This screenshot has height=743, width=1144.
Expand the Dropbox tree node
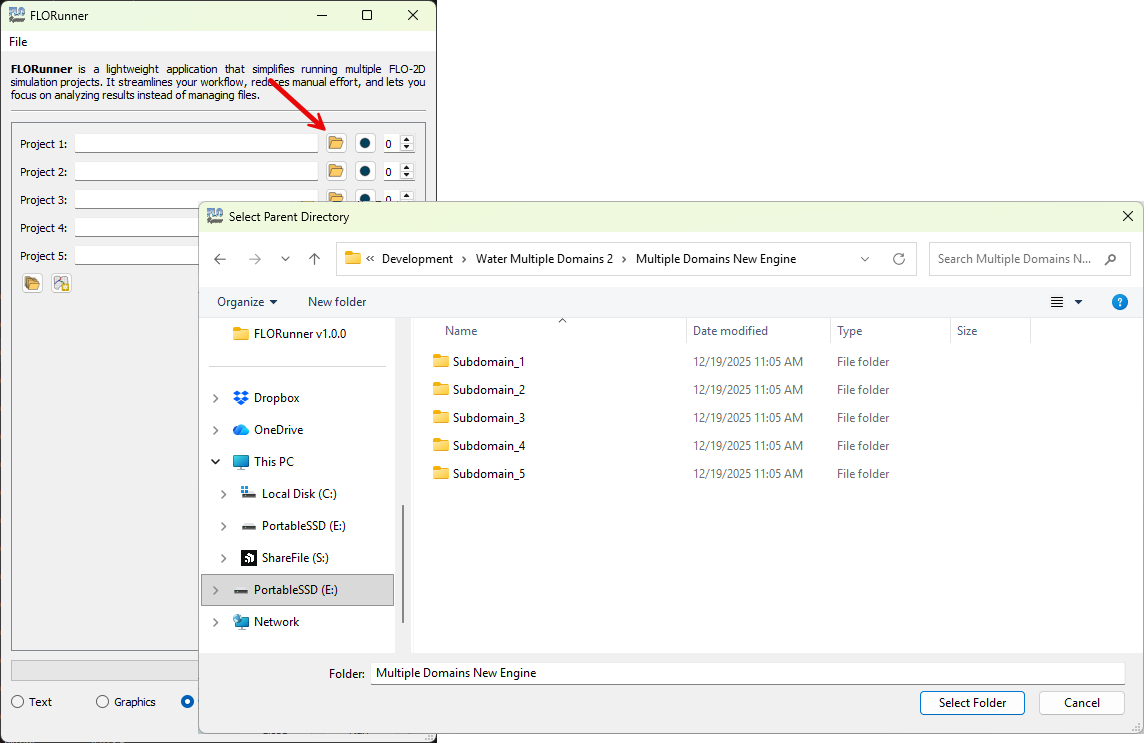216,398
